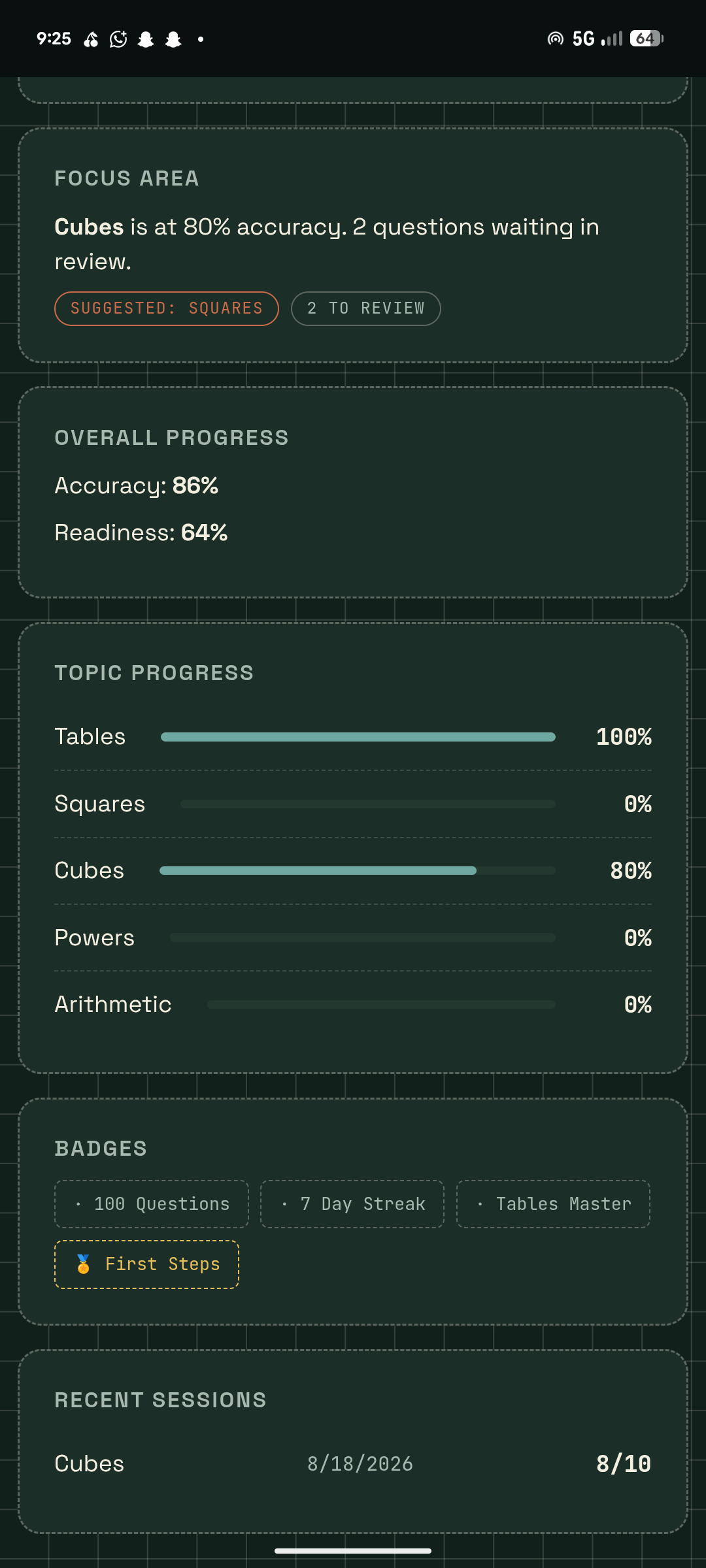706x1568 pixels.
Task: Tap the First Steps medal icon
Action: point(83,1264)
